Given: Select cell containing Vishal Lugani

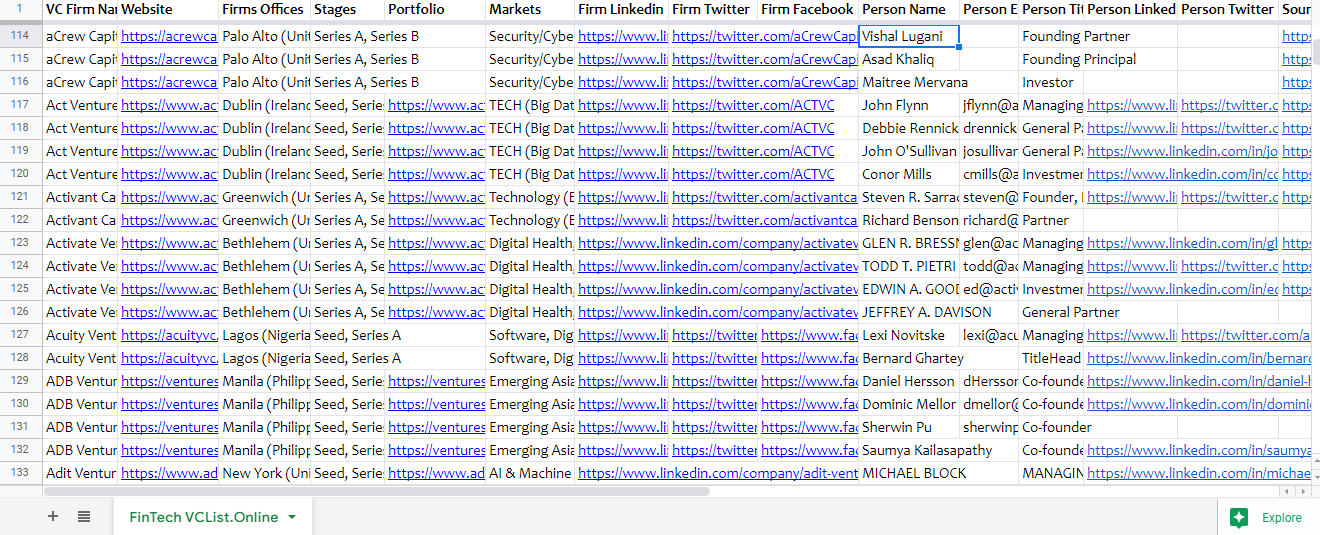Looking at the screenshot, I should (x=909, y=36).
